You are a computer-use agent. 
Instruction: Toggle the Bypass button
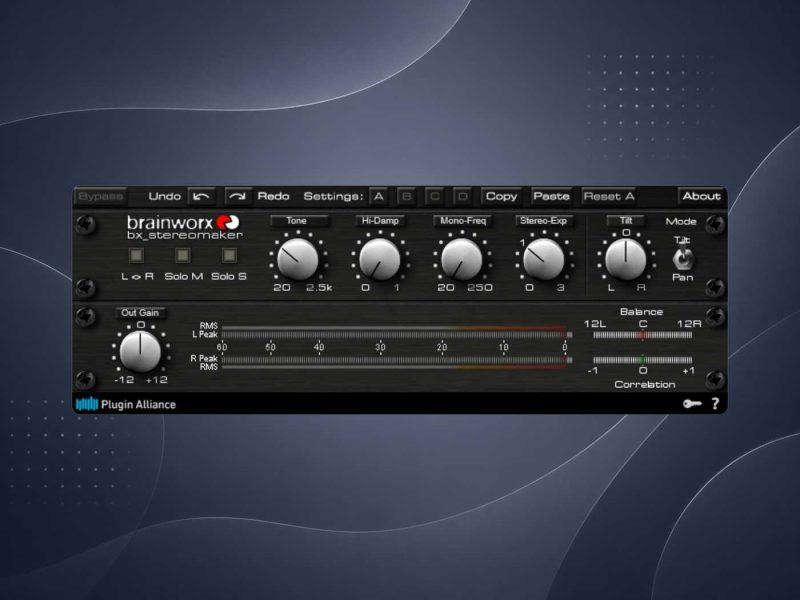pos(101,196)
